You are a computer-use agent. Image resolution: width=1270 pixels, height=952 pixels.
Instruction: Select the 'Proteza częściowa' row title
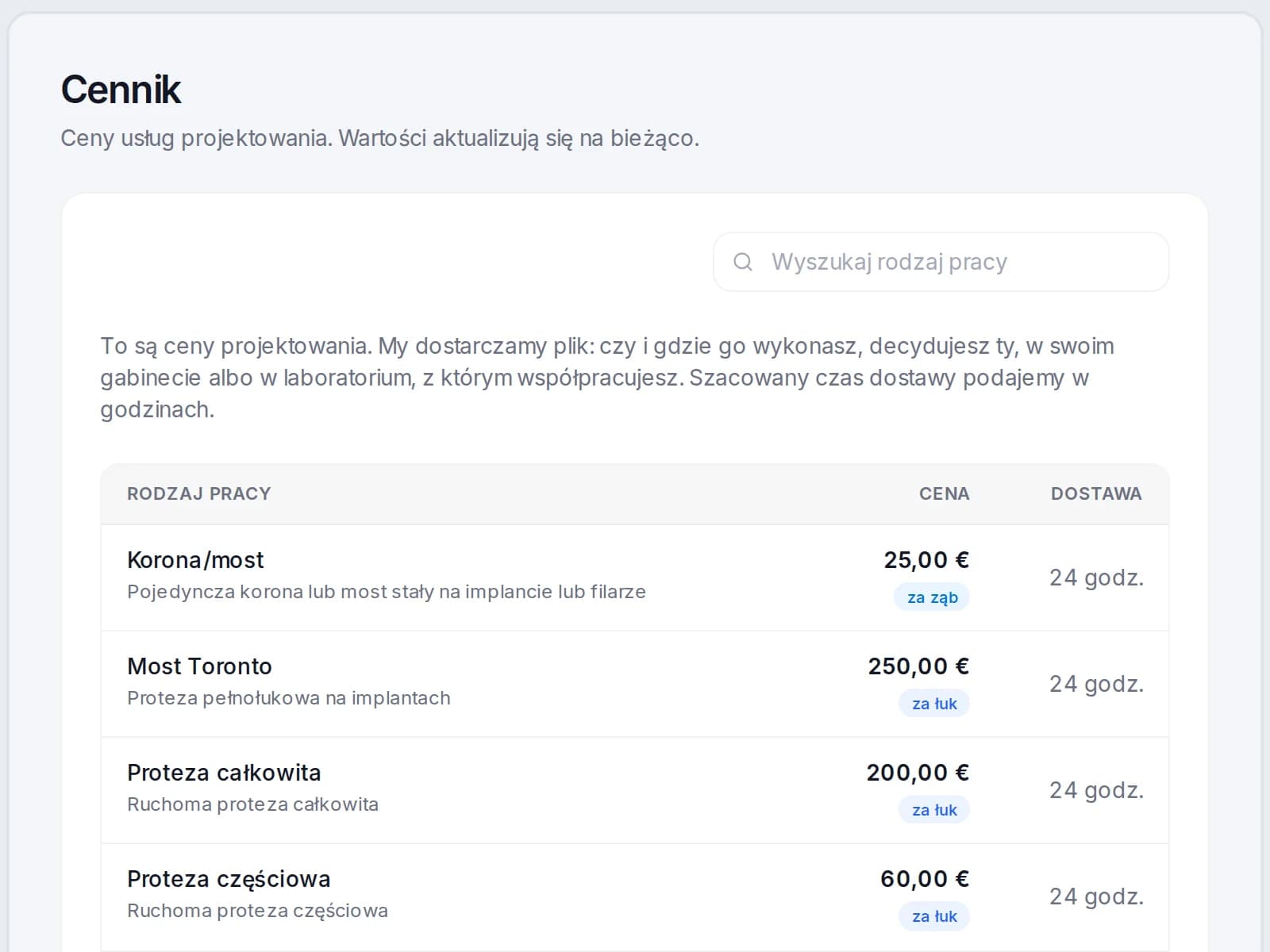tap(229, 879)
